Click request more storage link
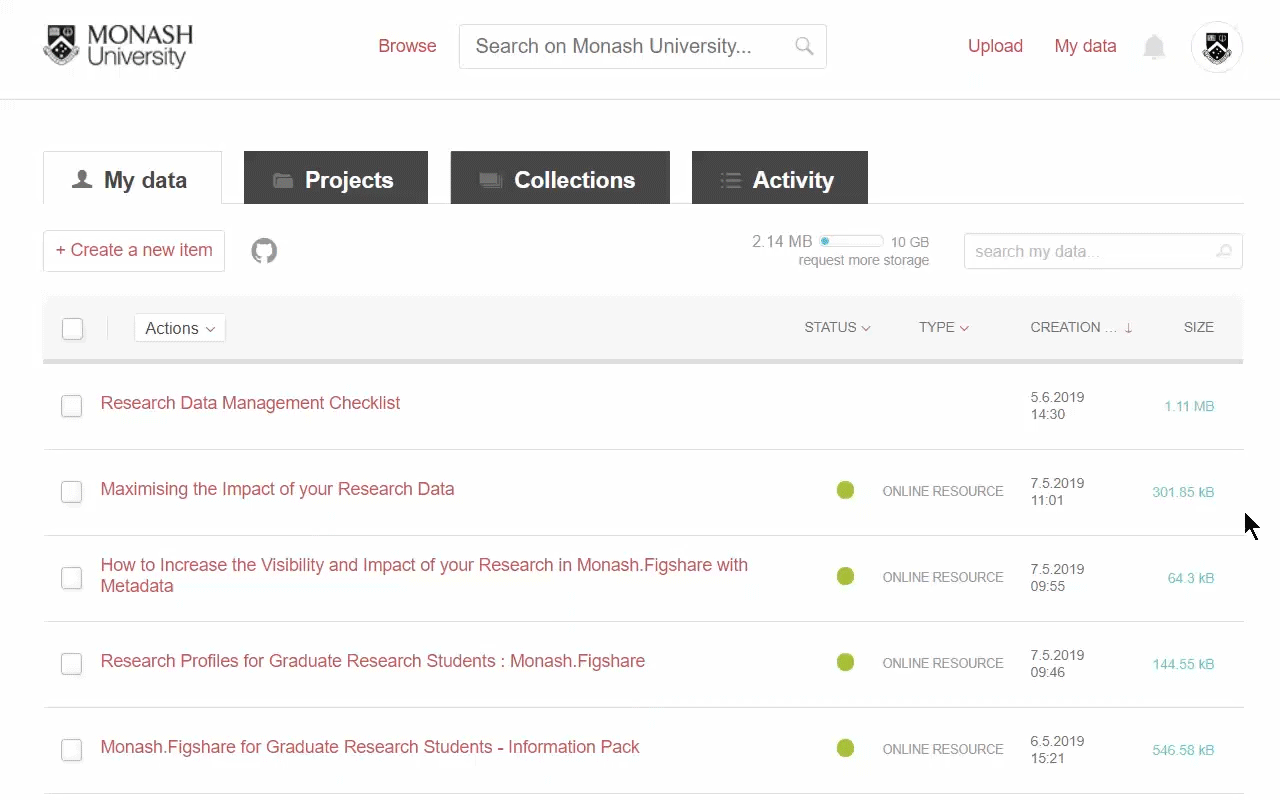 pyautogui.click(x=864, y=260)
